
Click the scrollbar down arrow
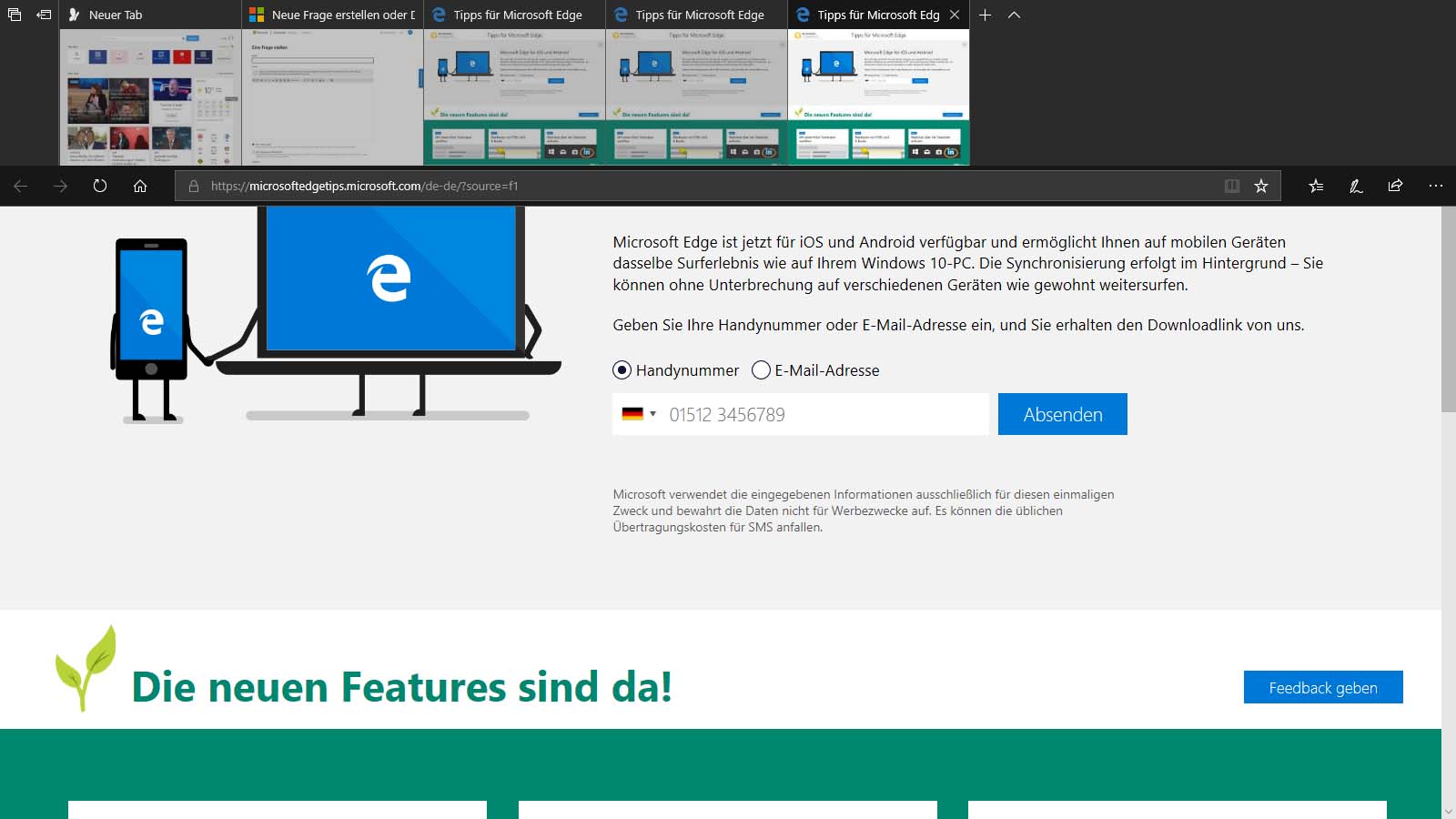[1449, 811]
